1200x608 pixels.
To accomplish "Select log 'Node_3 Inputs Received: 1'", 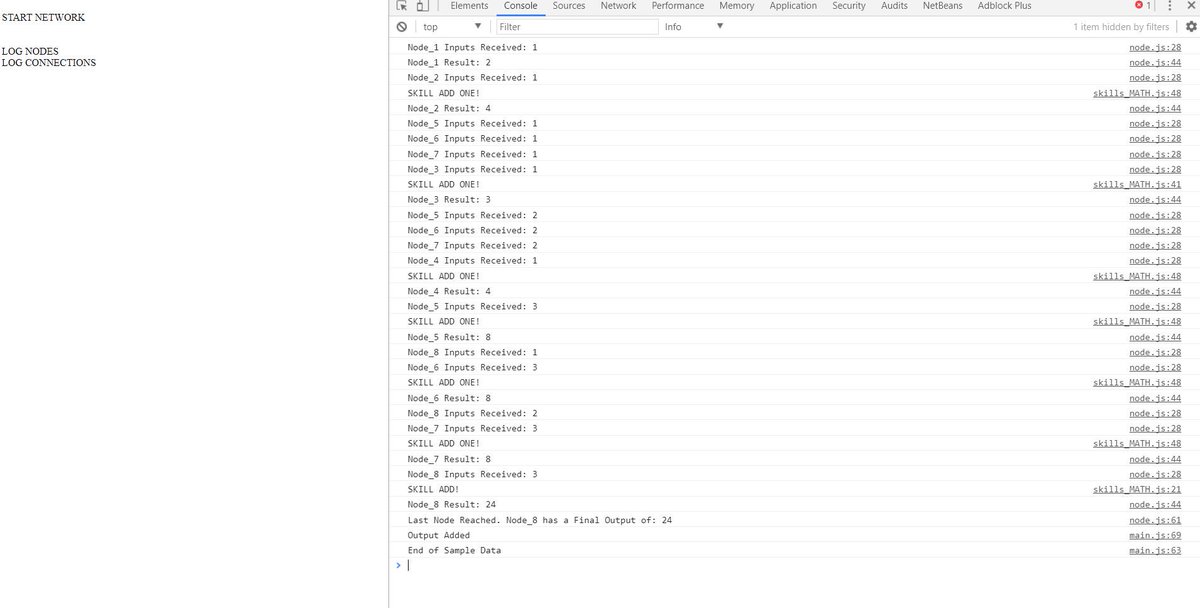I will coord(472,169).
